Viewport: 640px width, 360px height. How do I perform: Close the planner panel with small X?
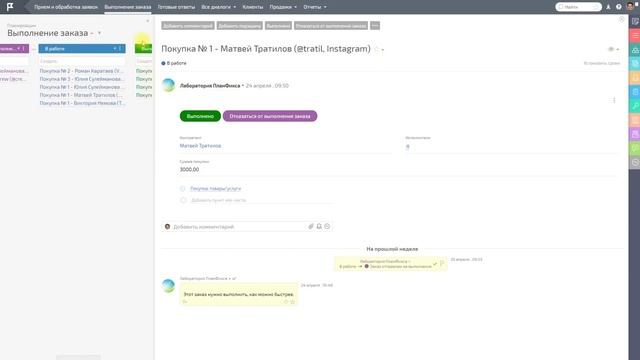[x=148, y=21]
